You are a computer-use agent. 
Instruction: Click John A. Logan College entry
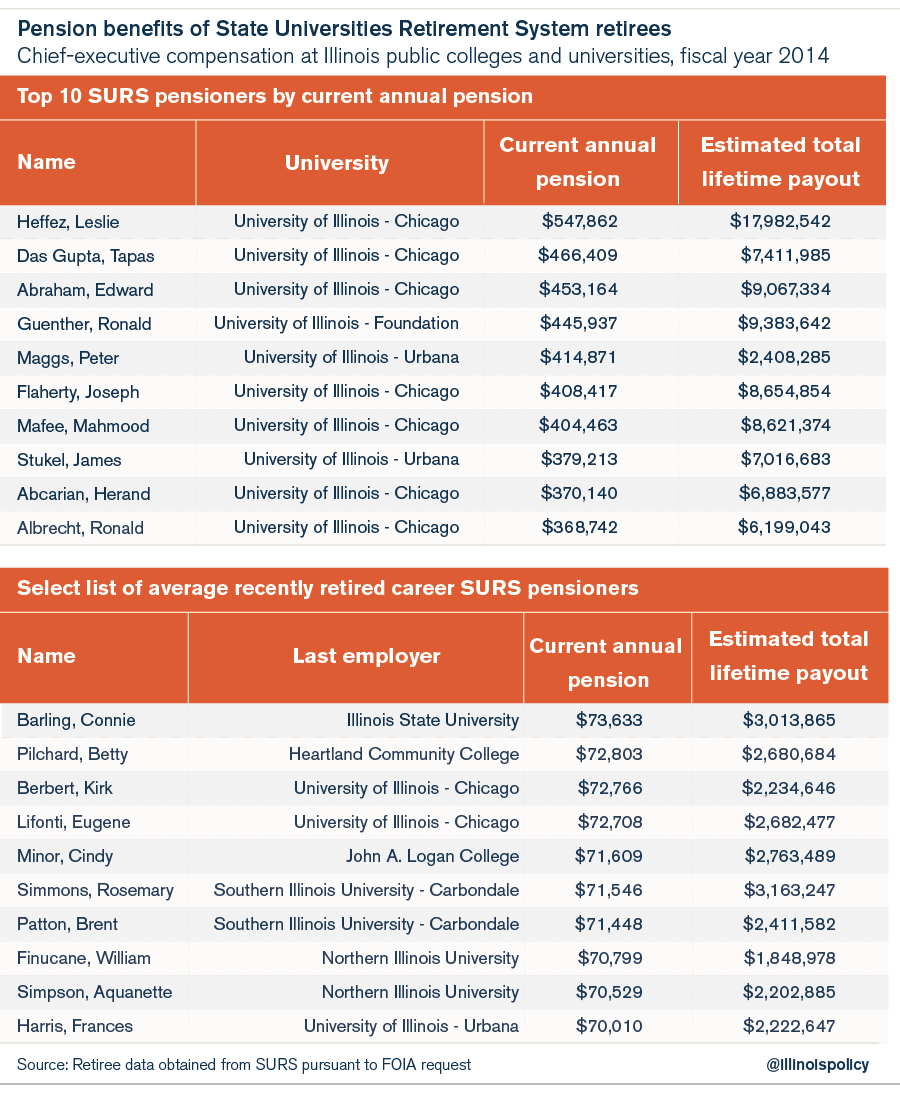point(433,856)
